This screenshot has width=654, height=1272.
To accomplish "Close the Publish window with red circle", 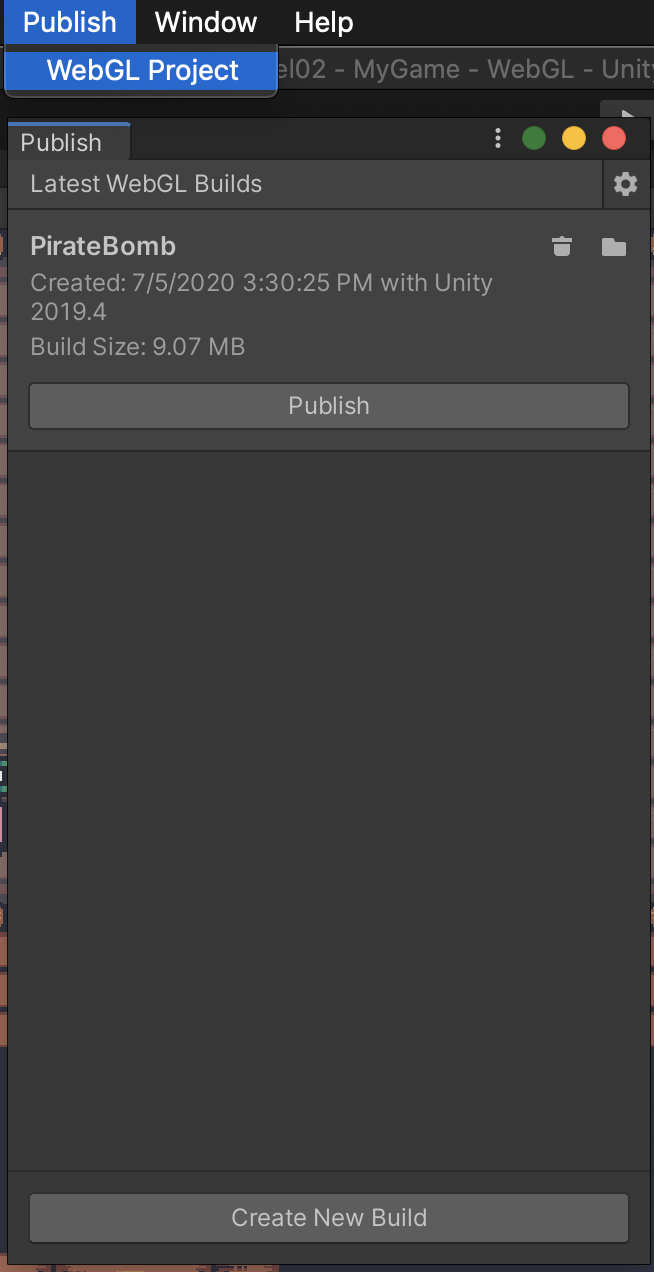I will 614,139.
